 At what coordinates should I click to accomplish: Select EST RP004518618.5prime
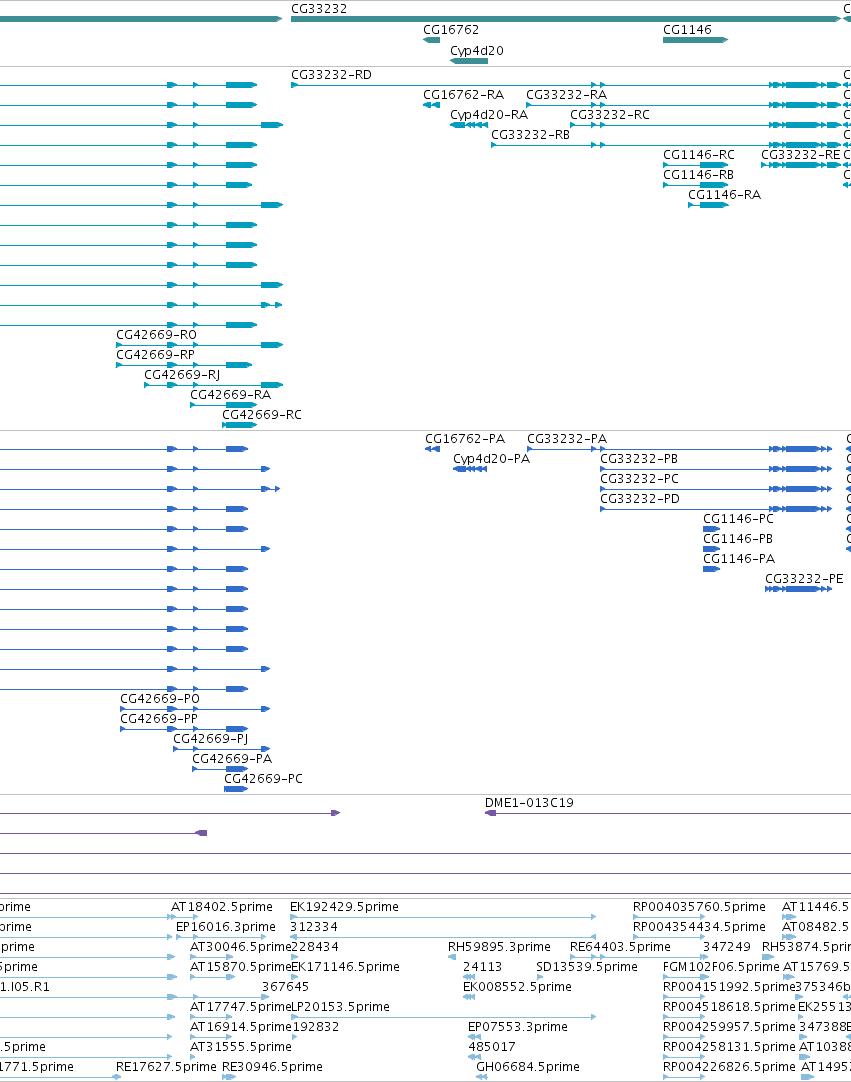point(729,1007)
